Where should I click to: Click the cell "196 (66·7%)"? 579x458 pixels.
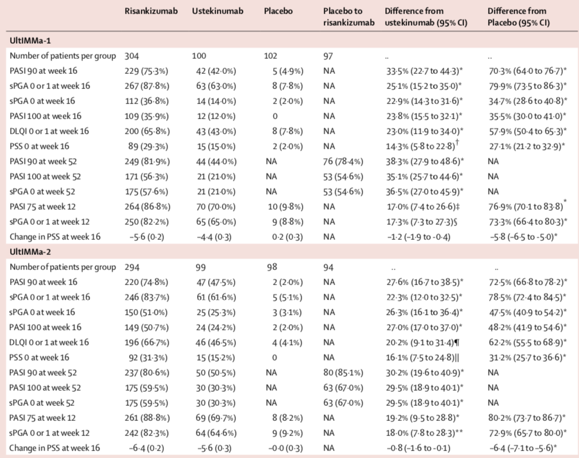[x=147, y=342]
